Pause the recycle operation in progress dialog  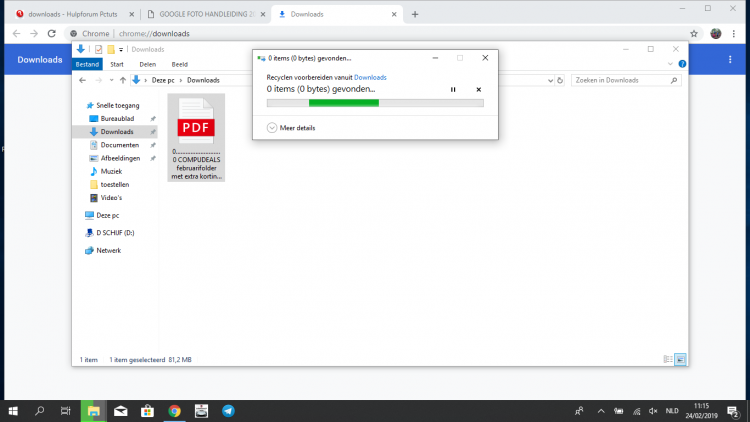click(x=453, y=89)
